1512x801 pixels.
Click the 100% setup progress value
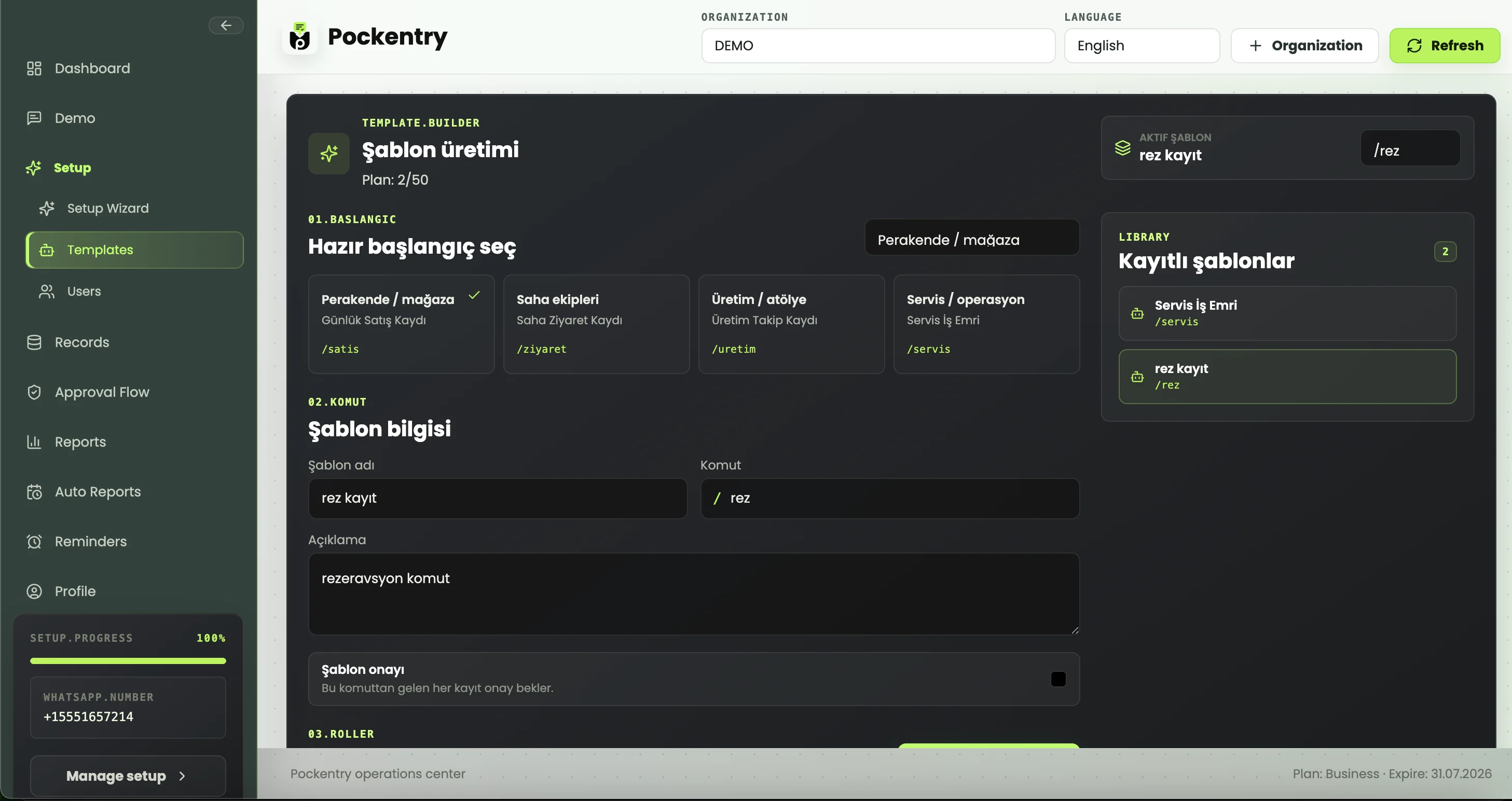click(x=211, y=638)
